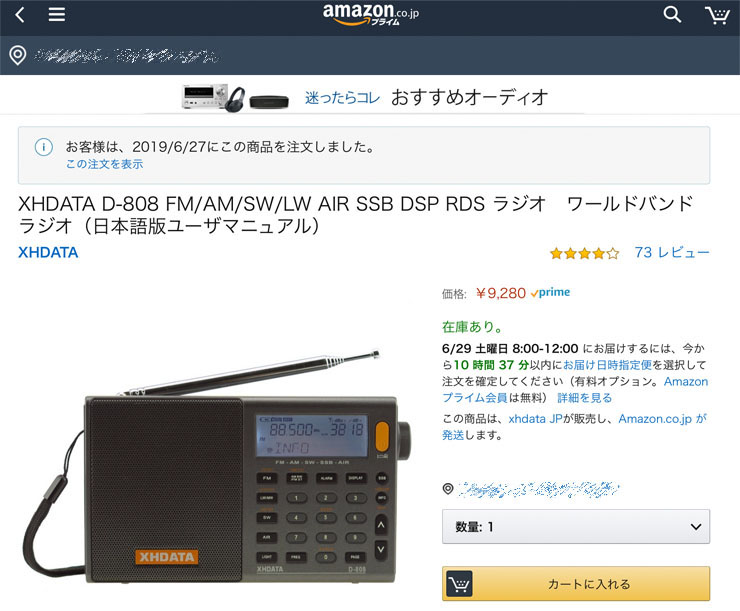
Task: Click the XHDATA D-808 radio product image
Action: pyautogui.click(x=217, y=469)
